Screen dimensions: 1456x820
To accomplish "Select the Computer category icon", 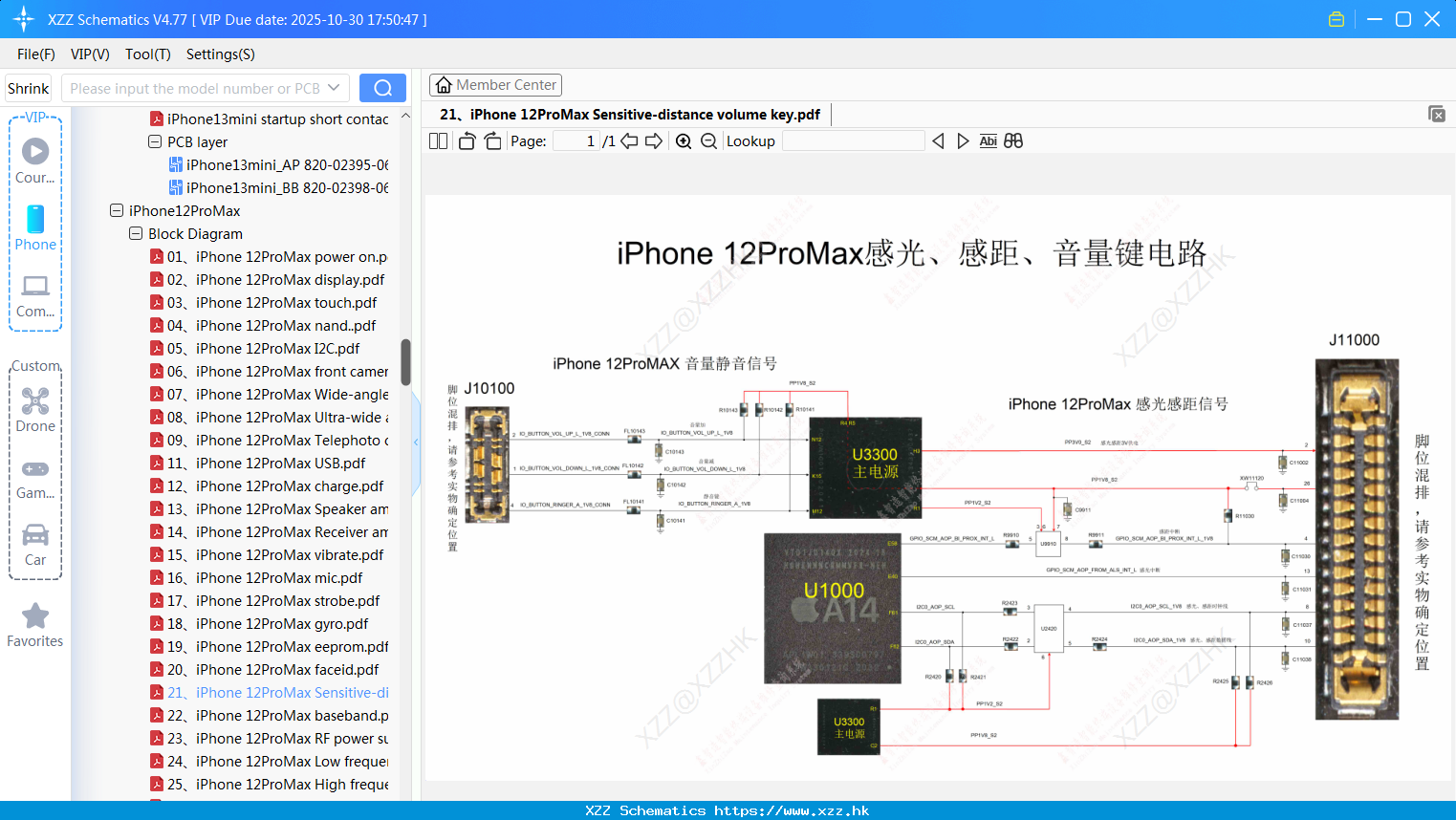I will tap(35, 296).
